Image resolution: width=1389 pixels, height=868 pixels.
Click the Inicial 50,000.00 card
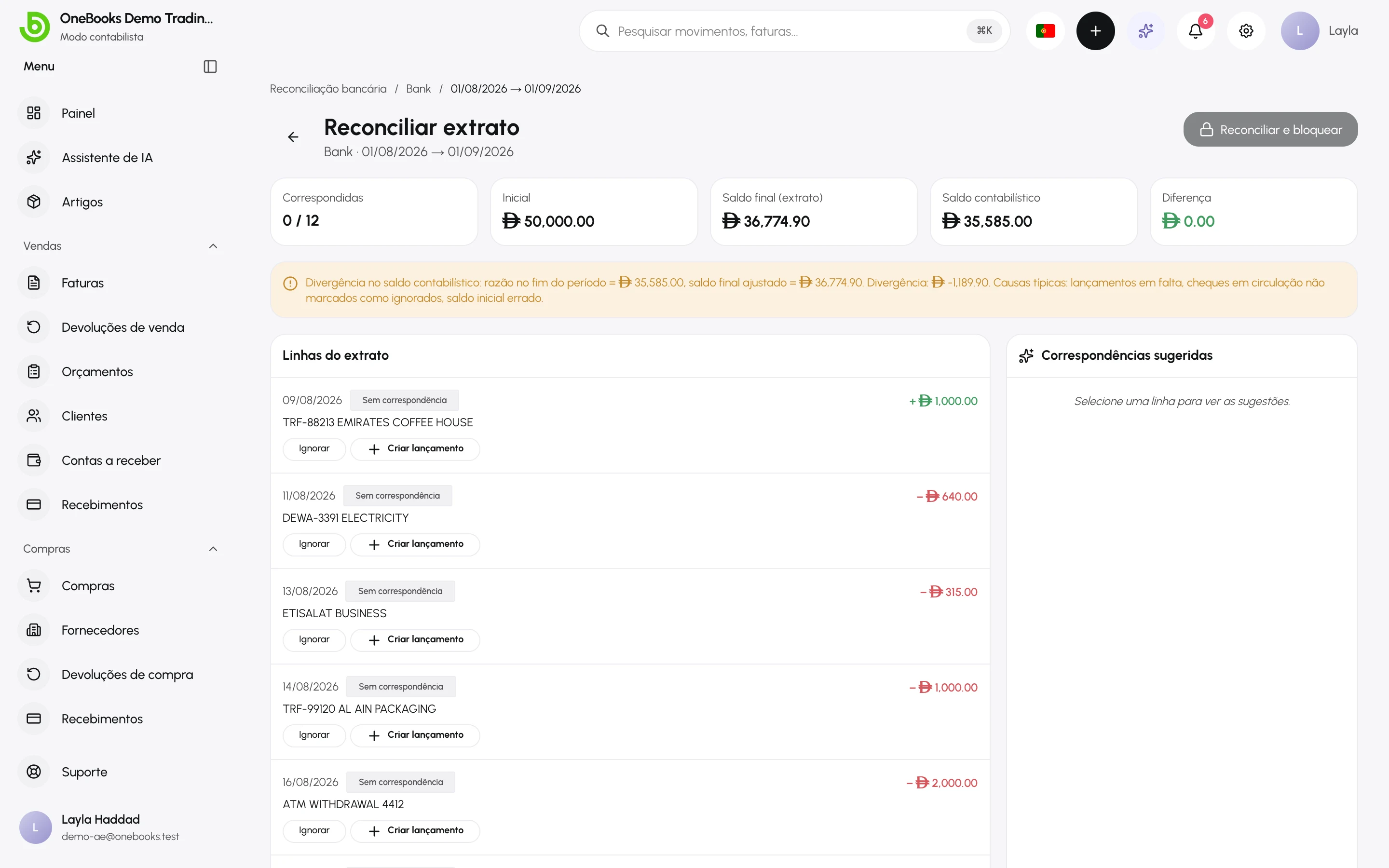pos(594,212)
